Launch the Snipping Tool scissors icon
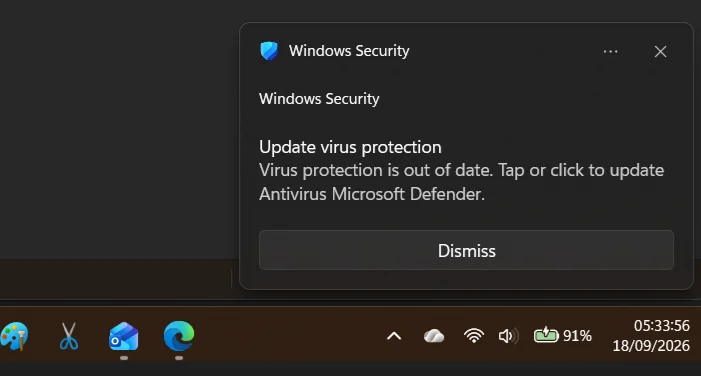The image size is (701, 376). (69, 336)
